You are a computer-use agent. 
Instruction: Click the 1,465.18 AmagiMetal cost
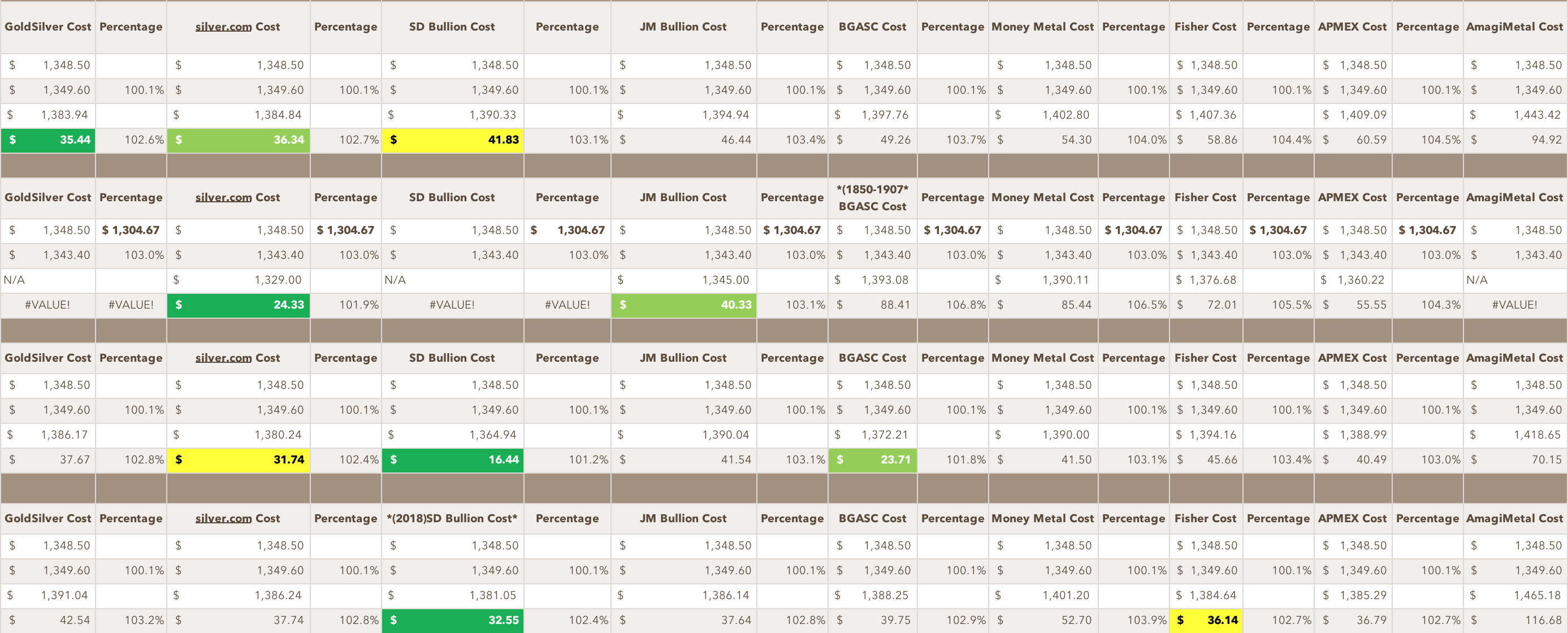coord(1515,595)
